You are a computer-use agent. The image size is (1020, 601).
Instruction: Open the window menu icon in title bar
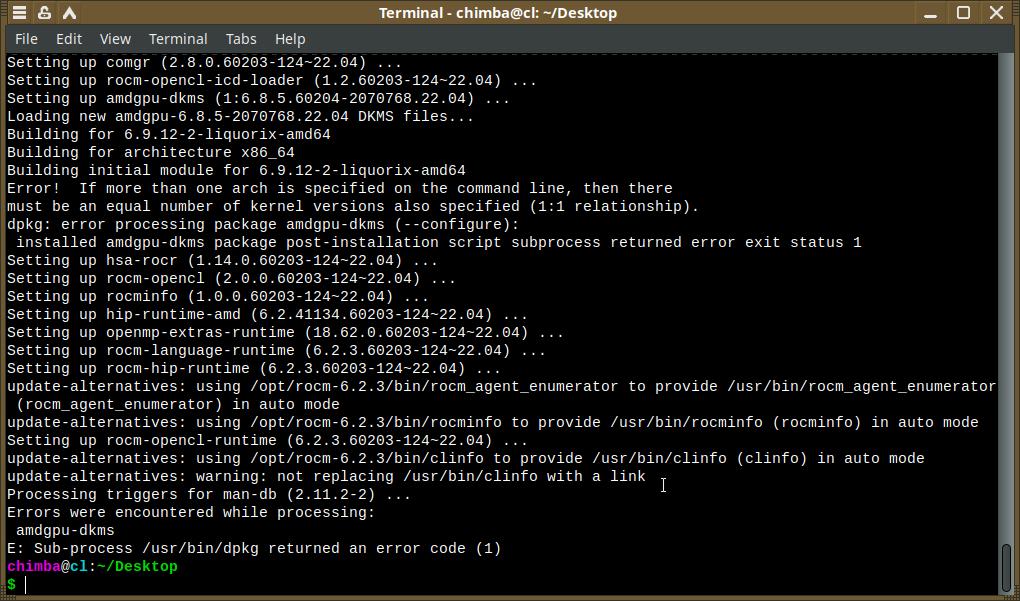[x=20, y=12]
